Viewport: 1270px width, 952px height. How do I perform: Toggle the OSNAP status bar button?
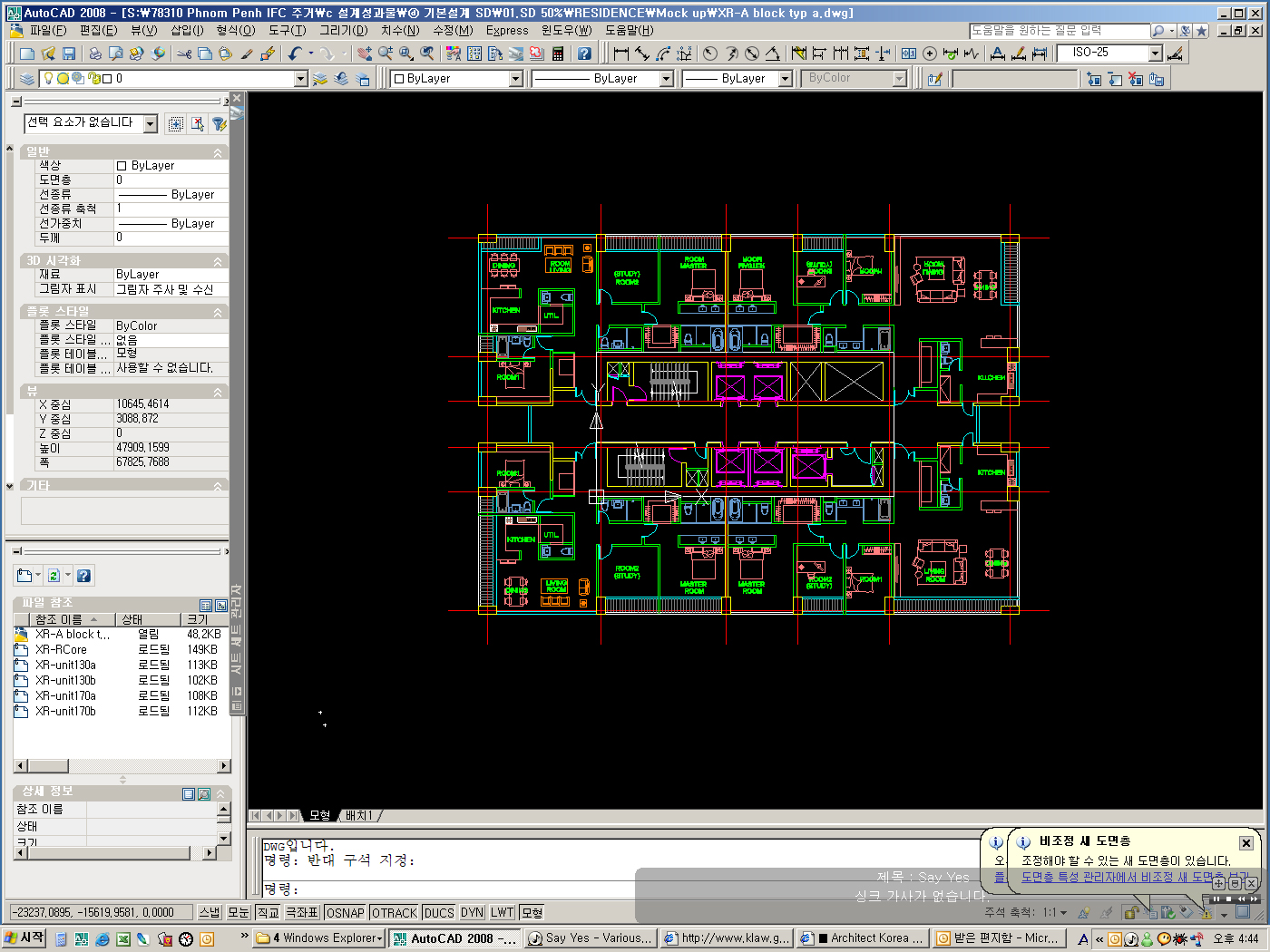pyautogui.click(x=345, y=913)
